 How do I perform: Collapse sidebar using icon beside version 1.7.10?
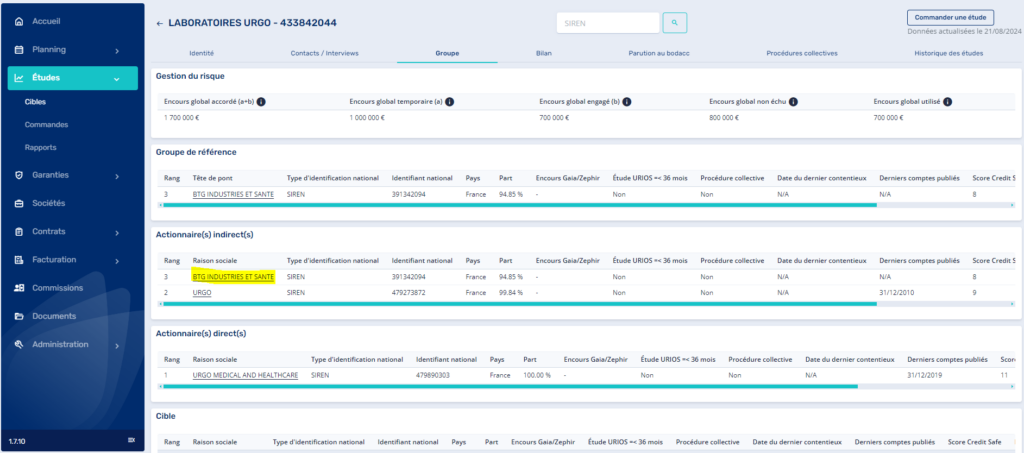(x=131, y=441)
